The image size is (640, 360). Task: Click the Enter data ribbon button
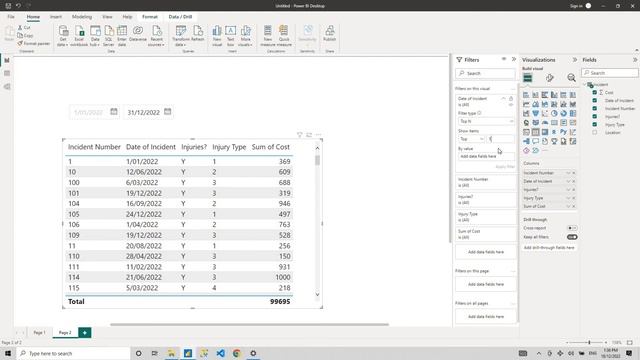[122, 36]
